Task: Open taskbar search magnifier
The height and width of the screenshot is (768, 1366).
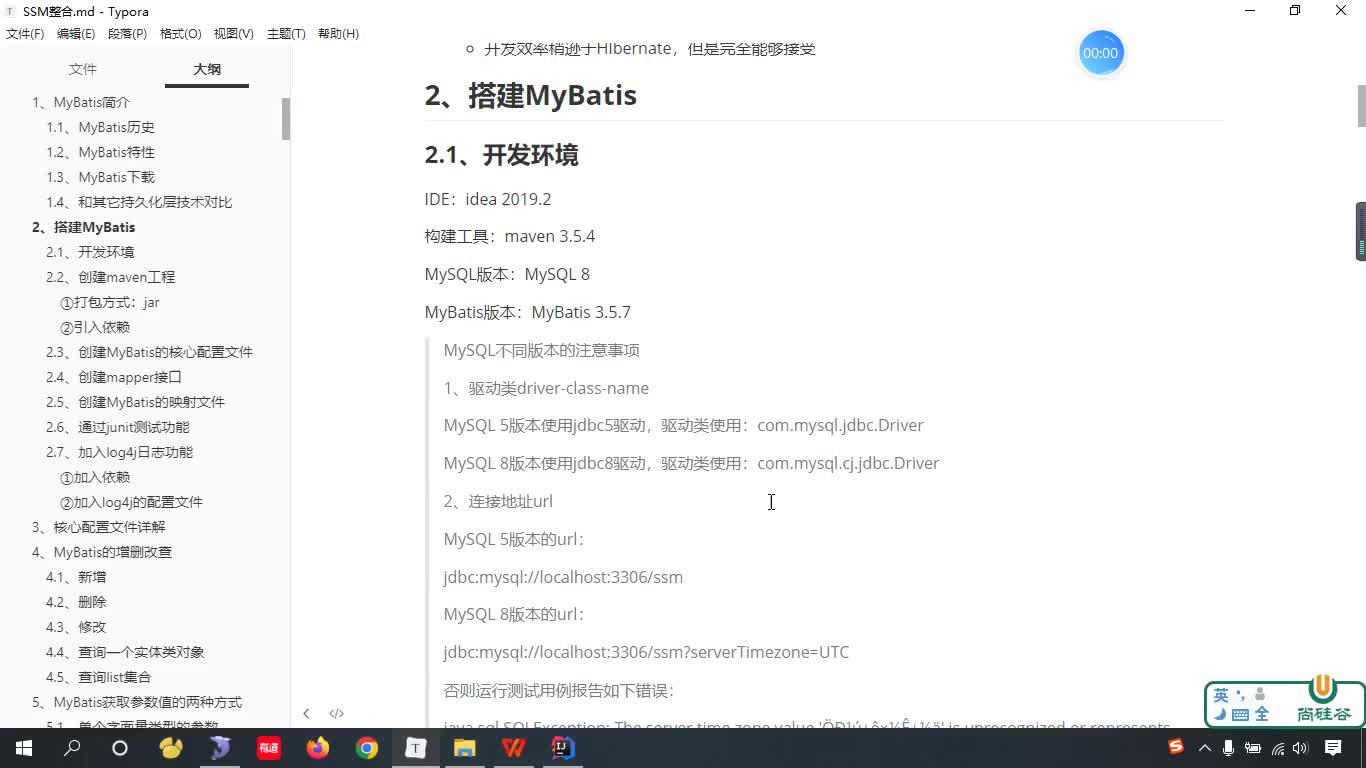Action: click(72, 748)
